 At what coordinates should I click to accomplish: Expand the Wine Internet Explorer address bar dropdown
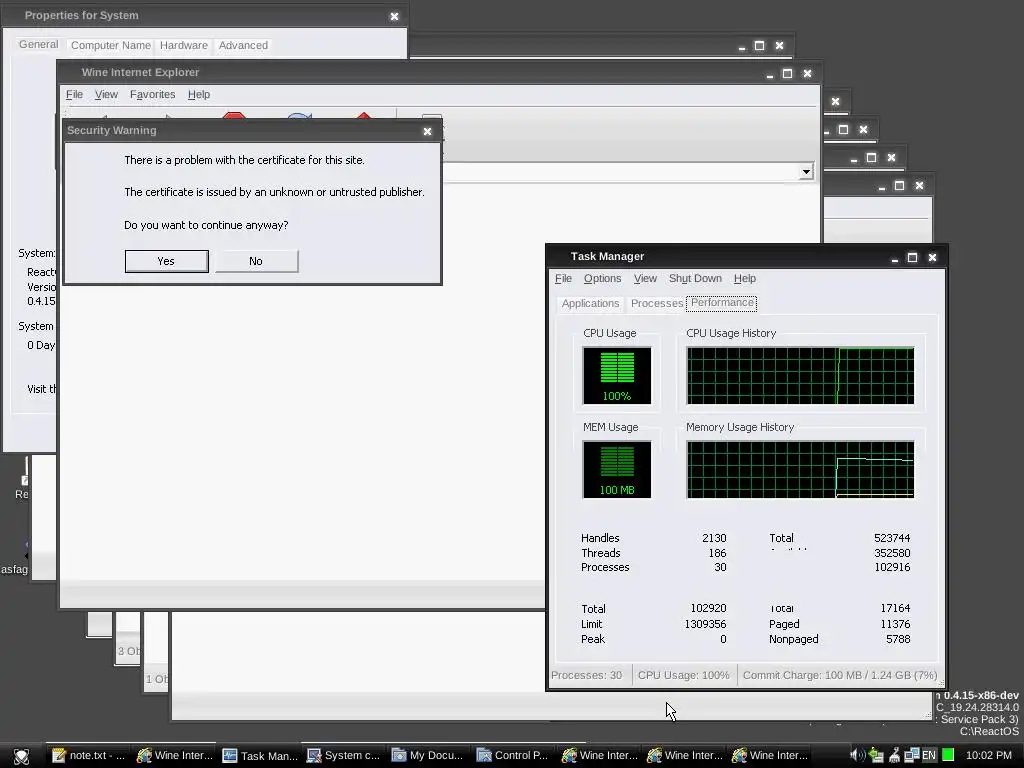point(806,172)
